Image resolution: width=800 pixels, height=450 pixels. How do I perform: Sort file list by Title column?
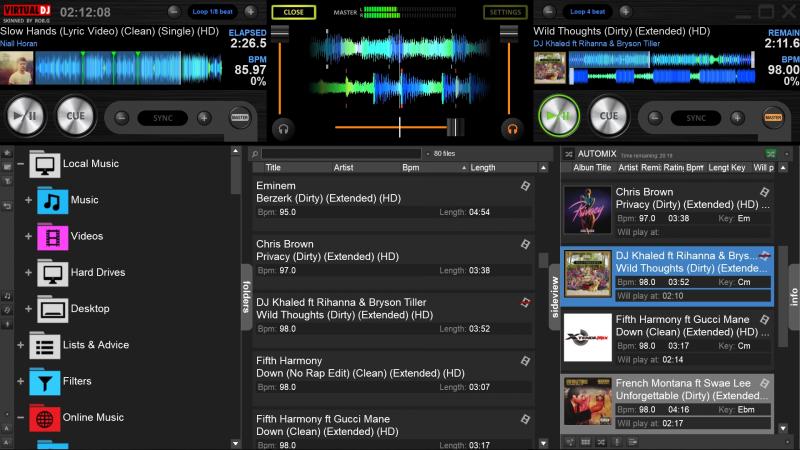(273, 167)
